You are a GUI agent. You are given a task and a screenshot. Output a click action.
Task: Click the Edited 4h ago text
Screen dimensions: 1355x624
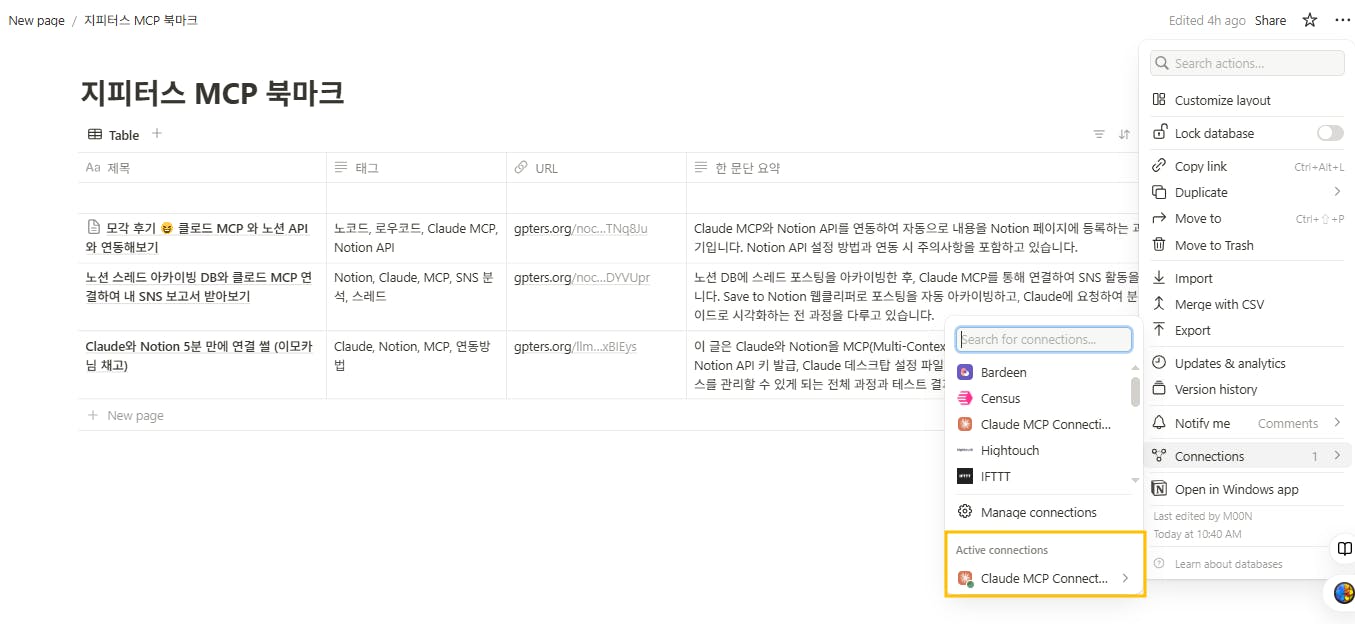(x=1207, y=20)
